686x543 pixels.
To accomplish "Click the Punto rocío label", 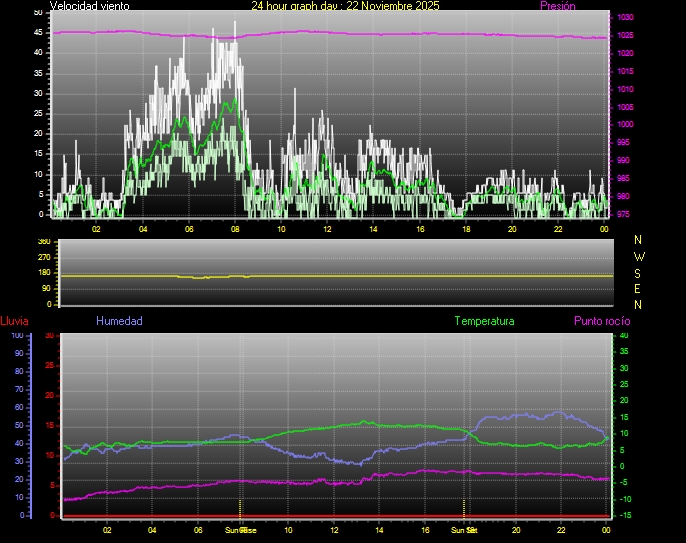I will (602, 321).
